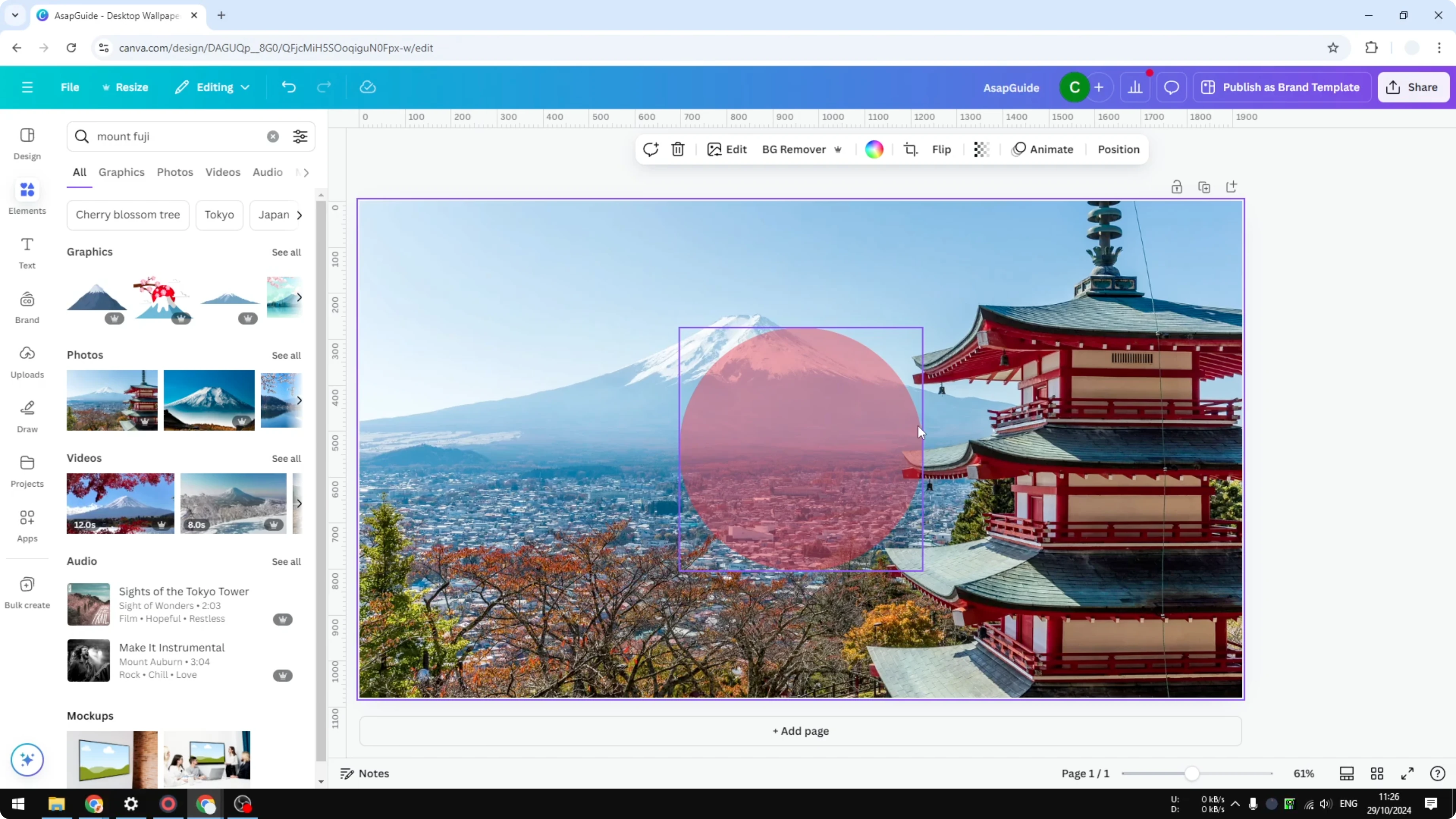Toggle transparency settings for the selection

coord(981,149)
